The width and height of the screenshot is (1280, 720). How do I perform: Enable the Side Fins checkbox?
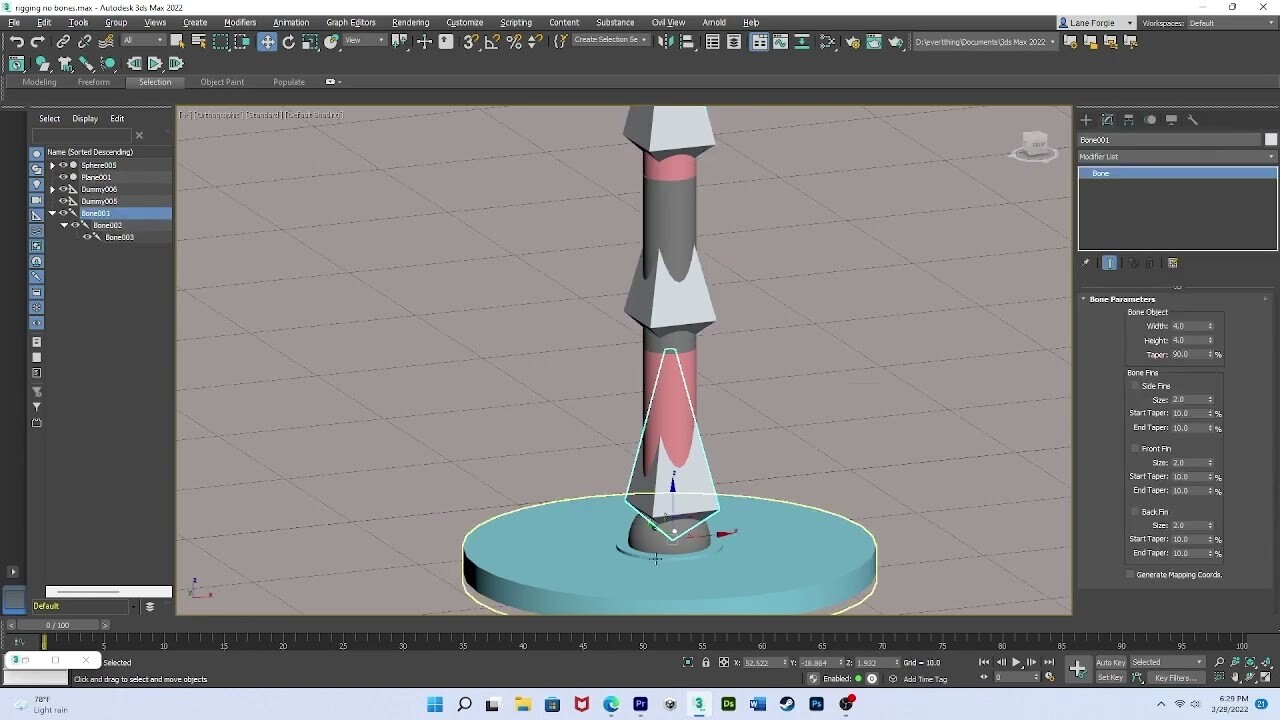click(x=1134, y=386)
